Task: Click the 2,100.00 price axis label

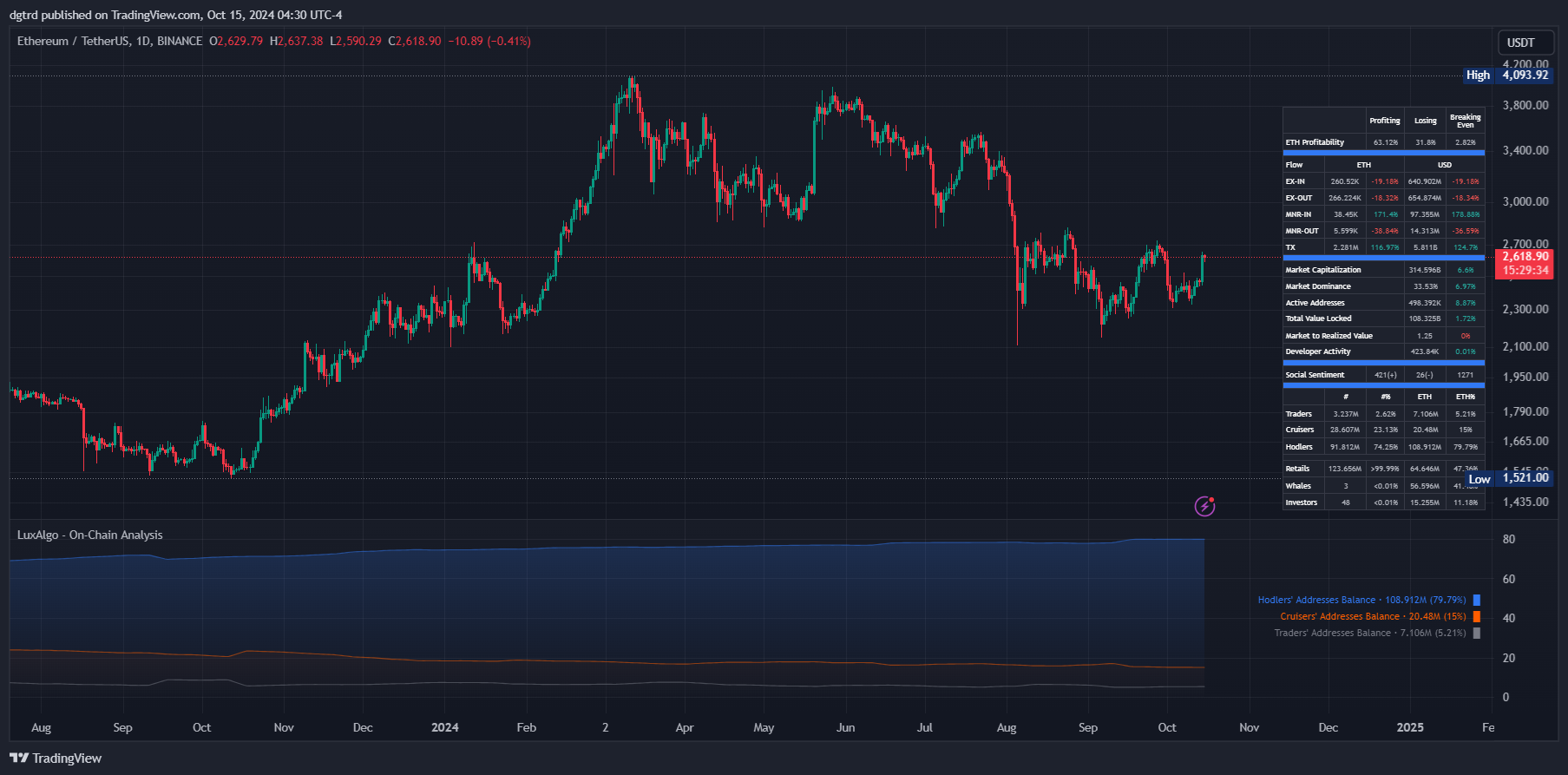Action: (x=1525, y=346)
